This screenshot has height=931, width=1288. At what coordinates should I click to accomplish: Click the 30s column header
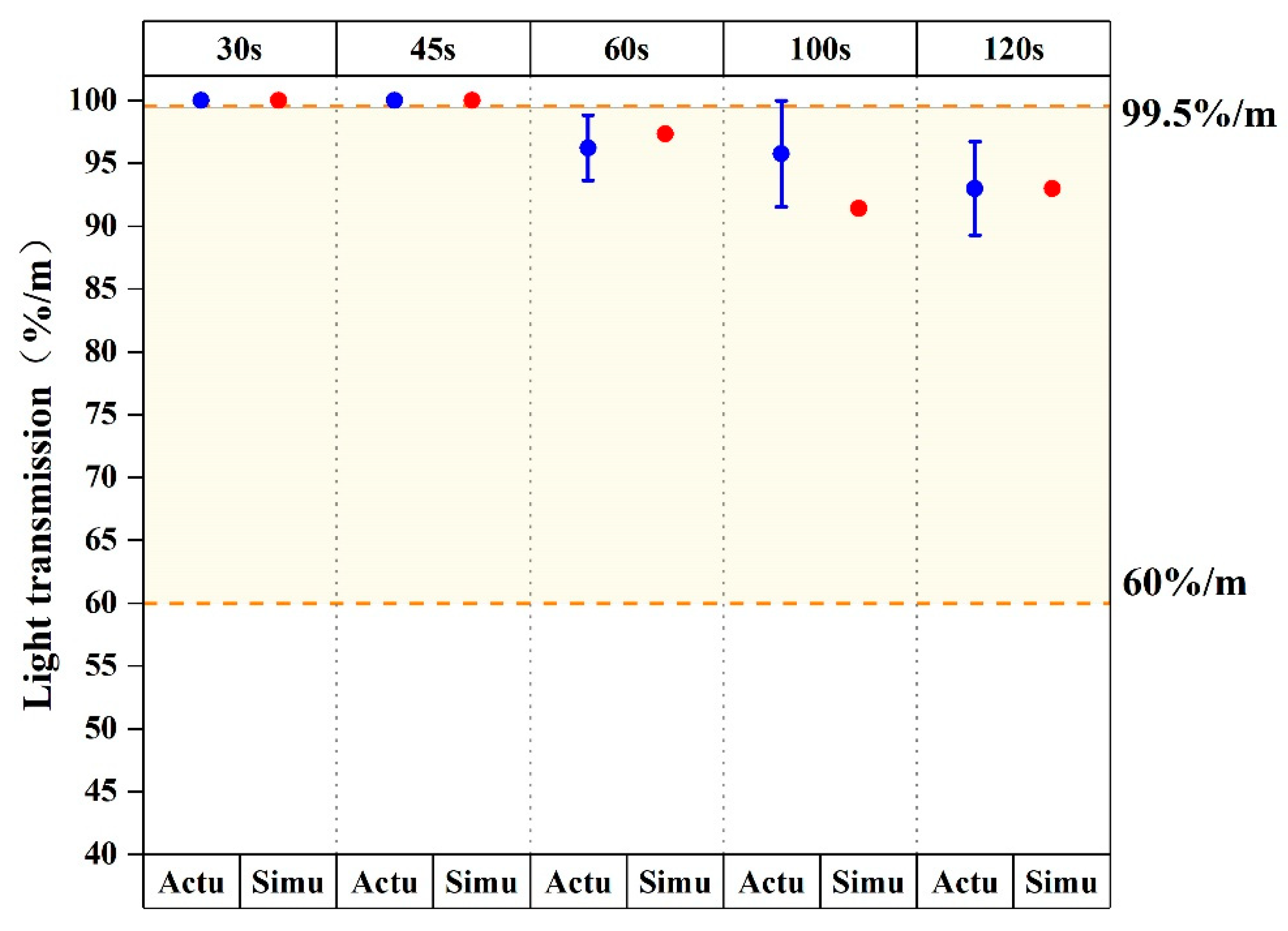(x=239, y=49)
